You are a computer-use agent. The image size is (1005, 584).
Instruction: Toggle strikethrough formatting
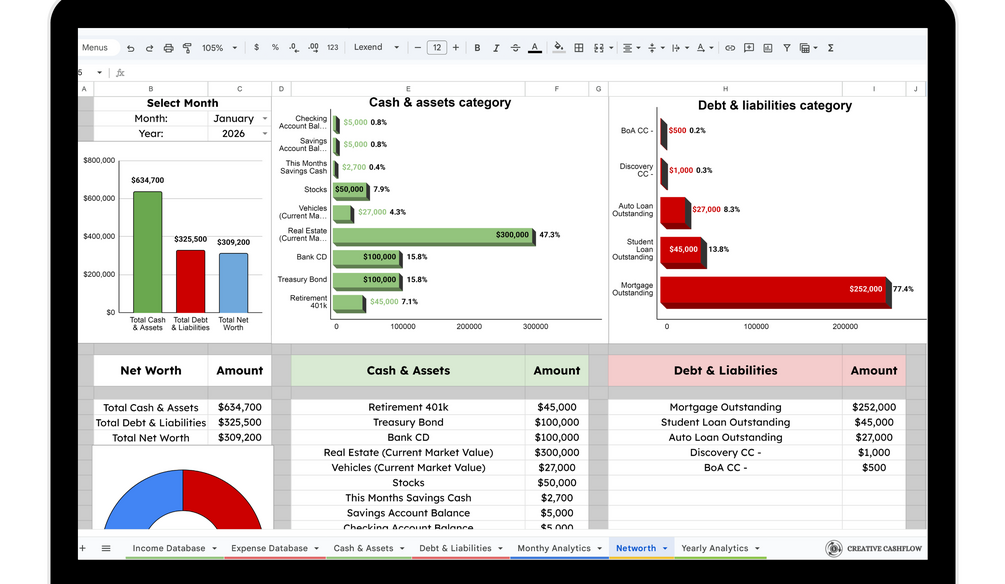pyautogui.click(x=515, y=48)
